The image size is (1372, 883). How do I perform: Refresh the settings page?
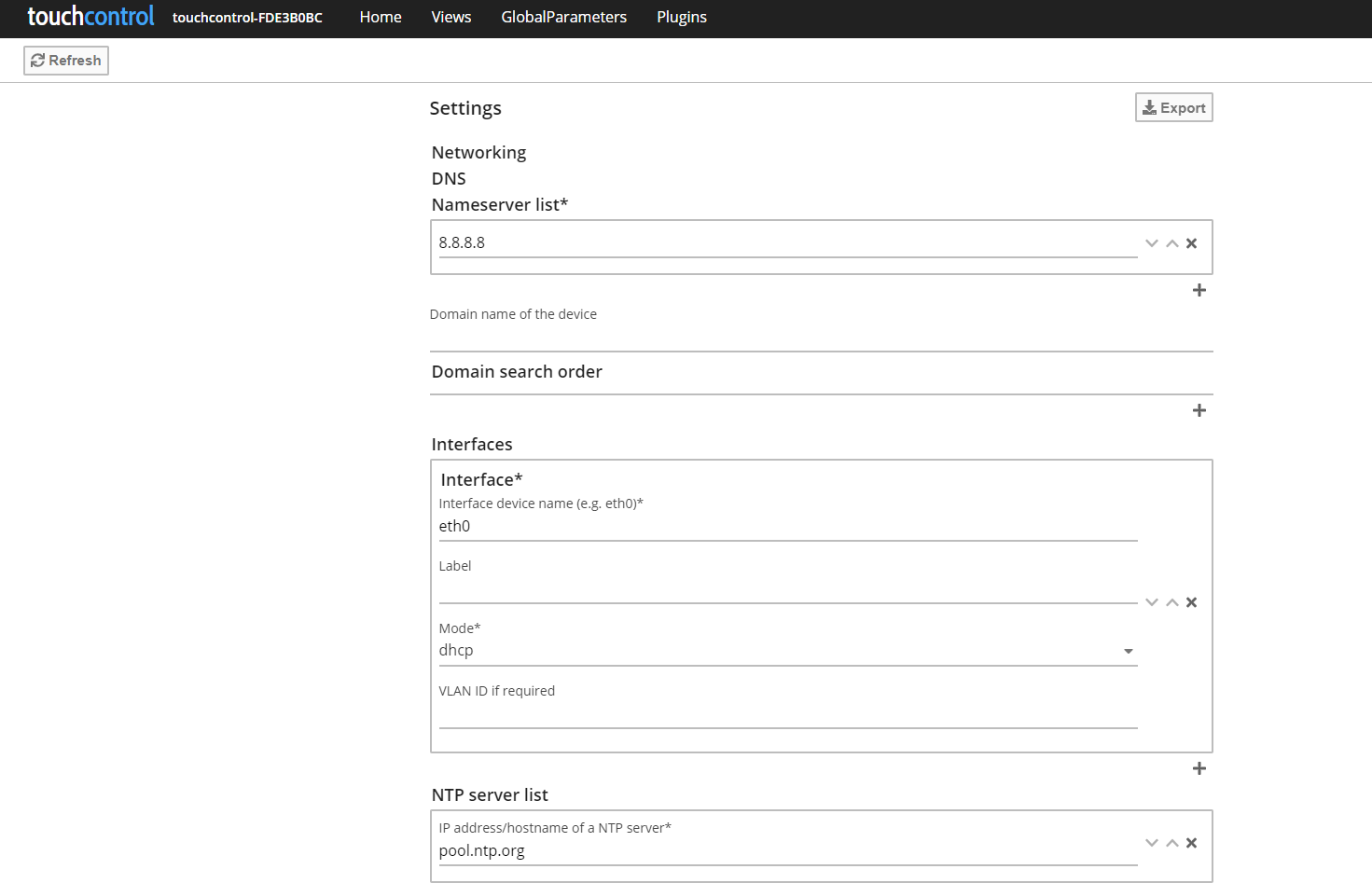(x=65, y=60)
